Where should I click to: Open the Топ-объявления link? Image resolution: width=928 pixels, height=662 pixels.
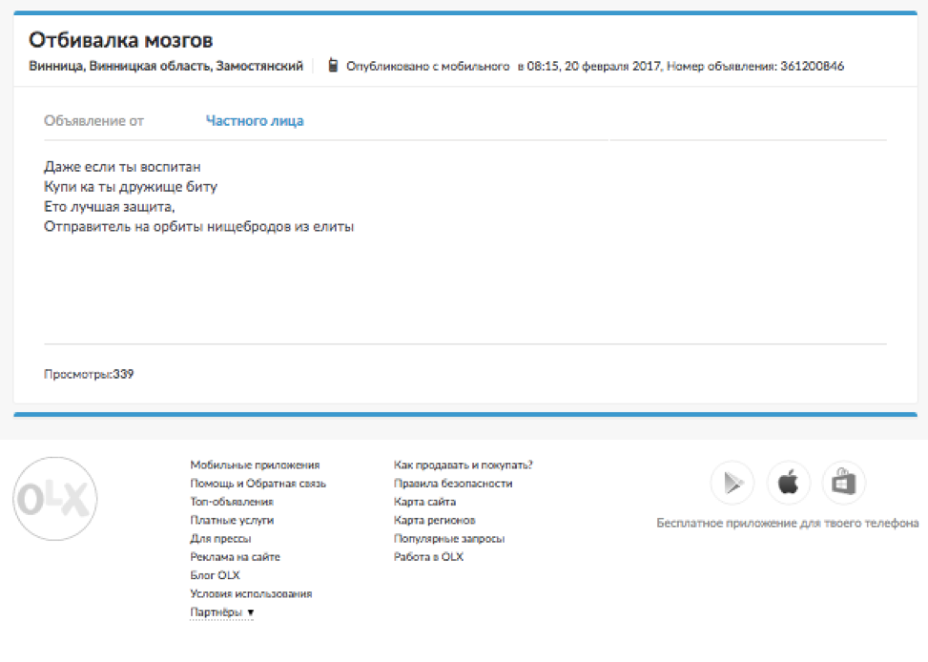[x=231, y=502]
